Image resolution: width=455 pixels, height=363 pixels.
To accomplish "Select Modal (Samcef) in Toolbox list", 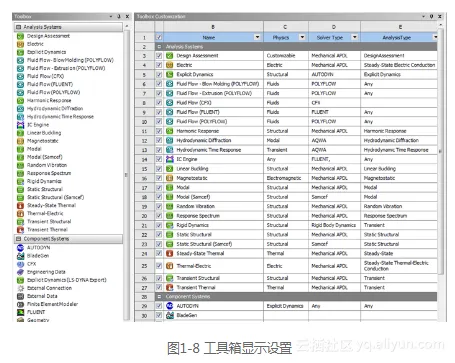I will (45, 157).
